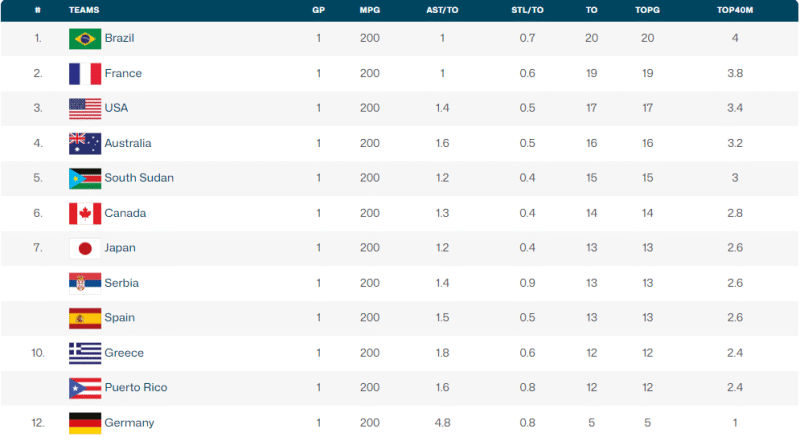The height and width of the screenshot is (441, 800).
Task: Click the Puerto Rico flag icon
Action: [85, 388]
